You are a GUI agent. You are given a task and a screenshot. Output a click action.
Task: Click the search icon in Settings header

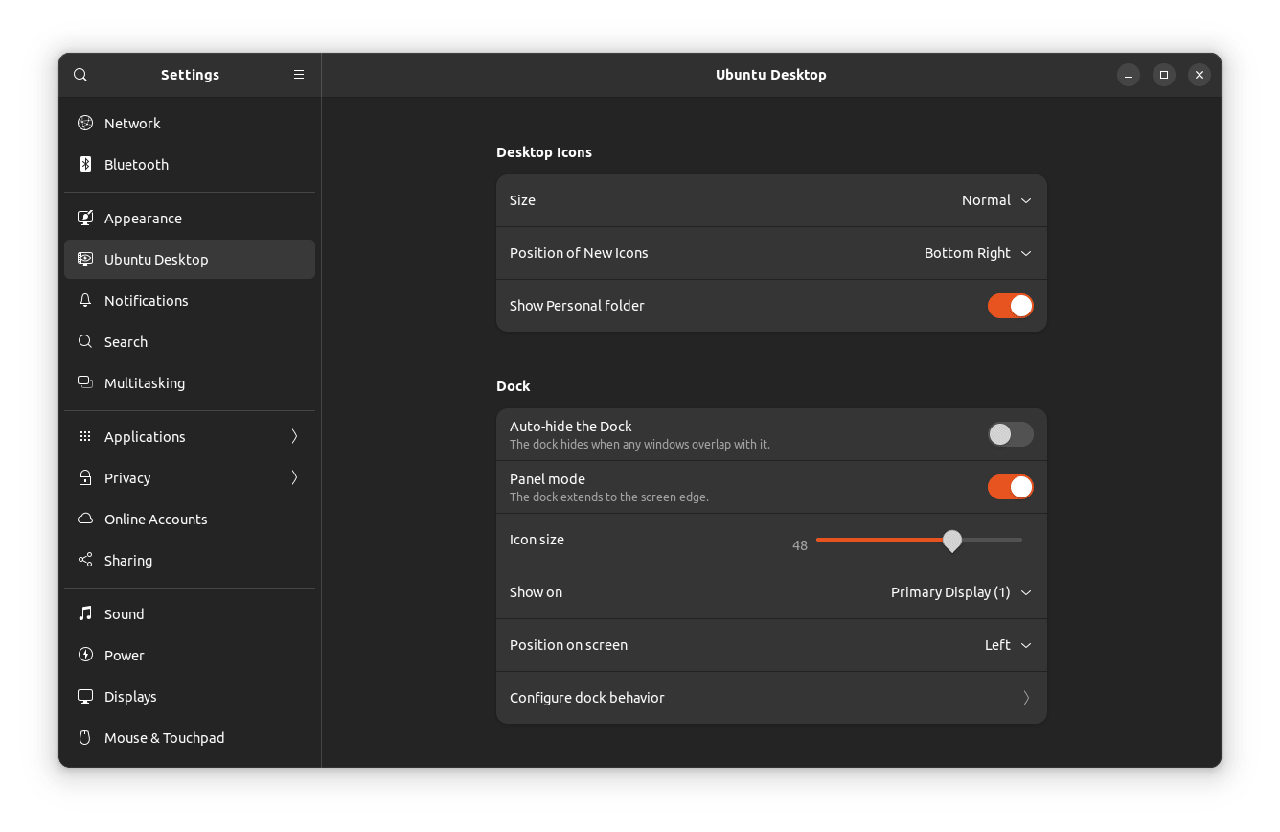click(81, 75)
